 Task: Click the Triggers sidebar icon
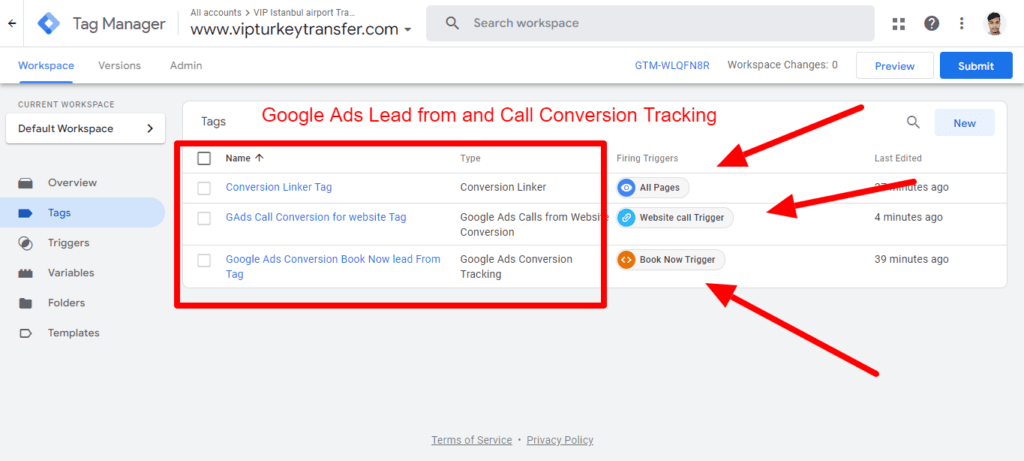pos(25,243)
